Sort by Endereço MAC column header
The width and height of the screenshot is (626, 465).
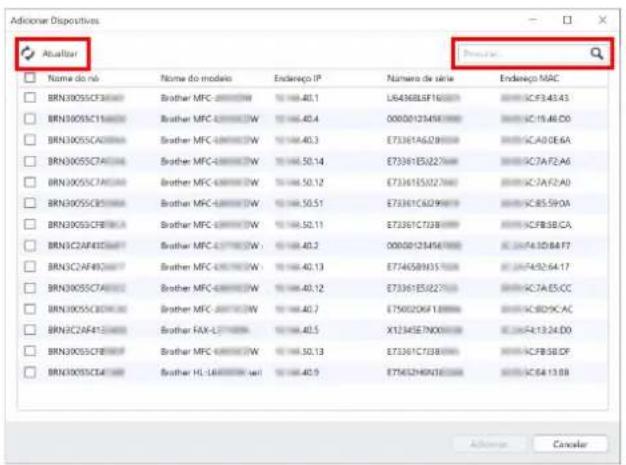click(529, 78)
